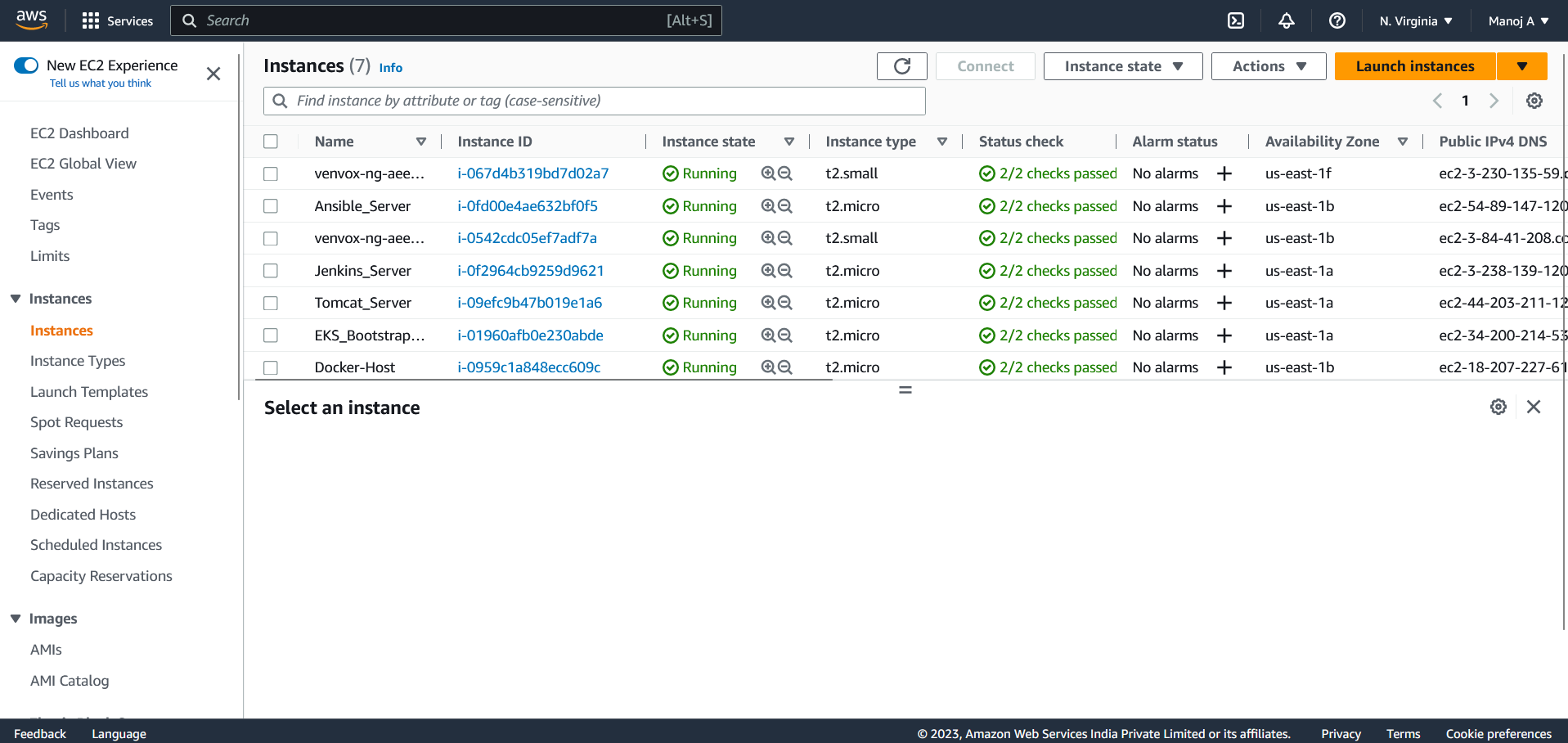The width and height of the screenshot is (1568, 743).
Task: Select the Tomcat_Server row checkbox
Action: [x=271, y=303]
